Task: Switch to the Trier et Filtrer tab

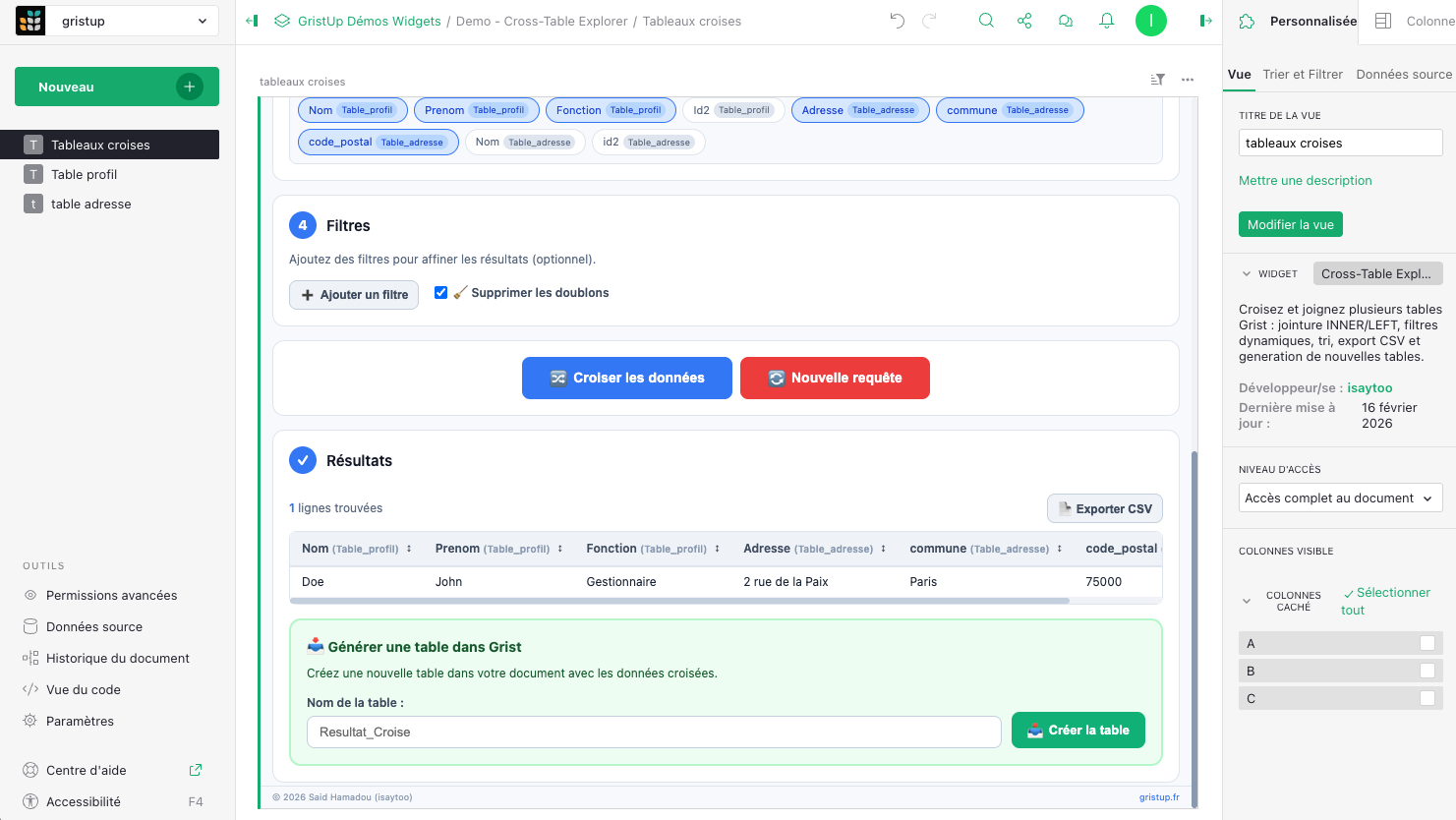Action: (x=1303, y=74)
